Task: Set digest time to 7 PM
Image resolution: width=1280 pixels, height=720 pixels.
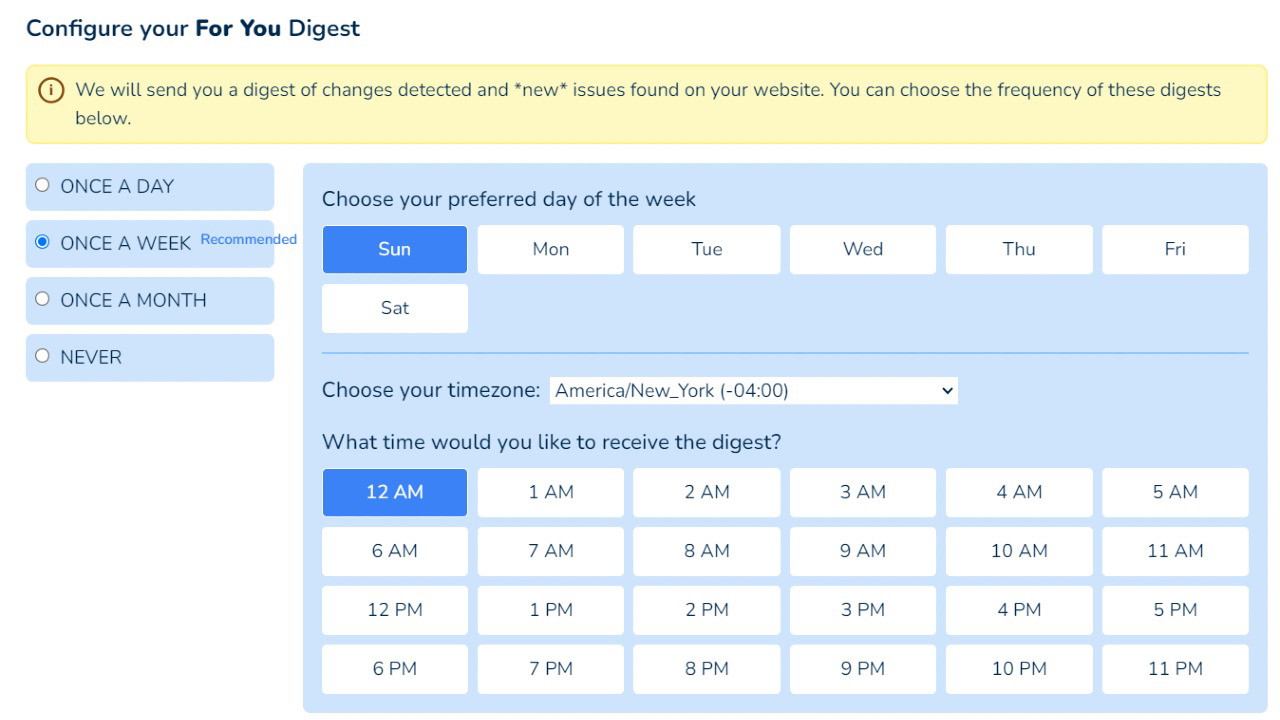Action: (x=550, y=669)
